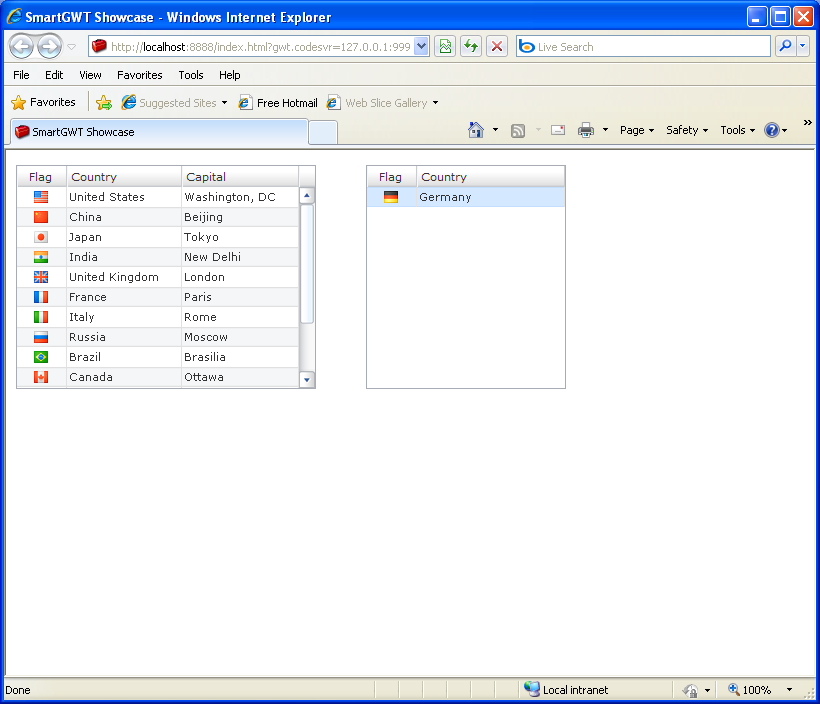The height and width of the screenshot is (704, 820).
Task: Click the Germany flag icon
Action: coord(391,197)
